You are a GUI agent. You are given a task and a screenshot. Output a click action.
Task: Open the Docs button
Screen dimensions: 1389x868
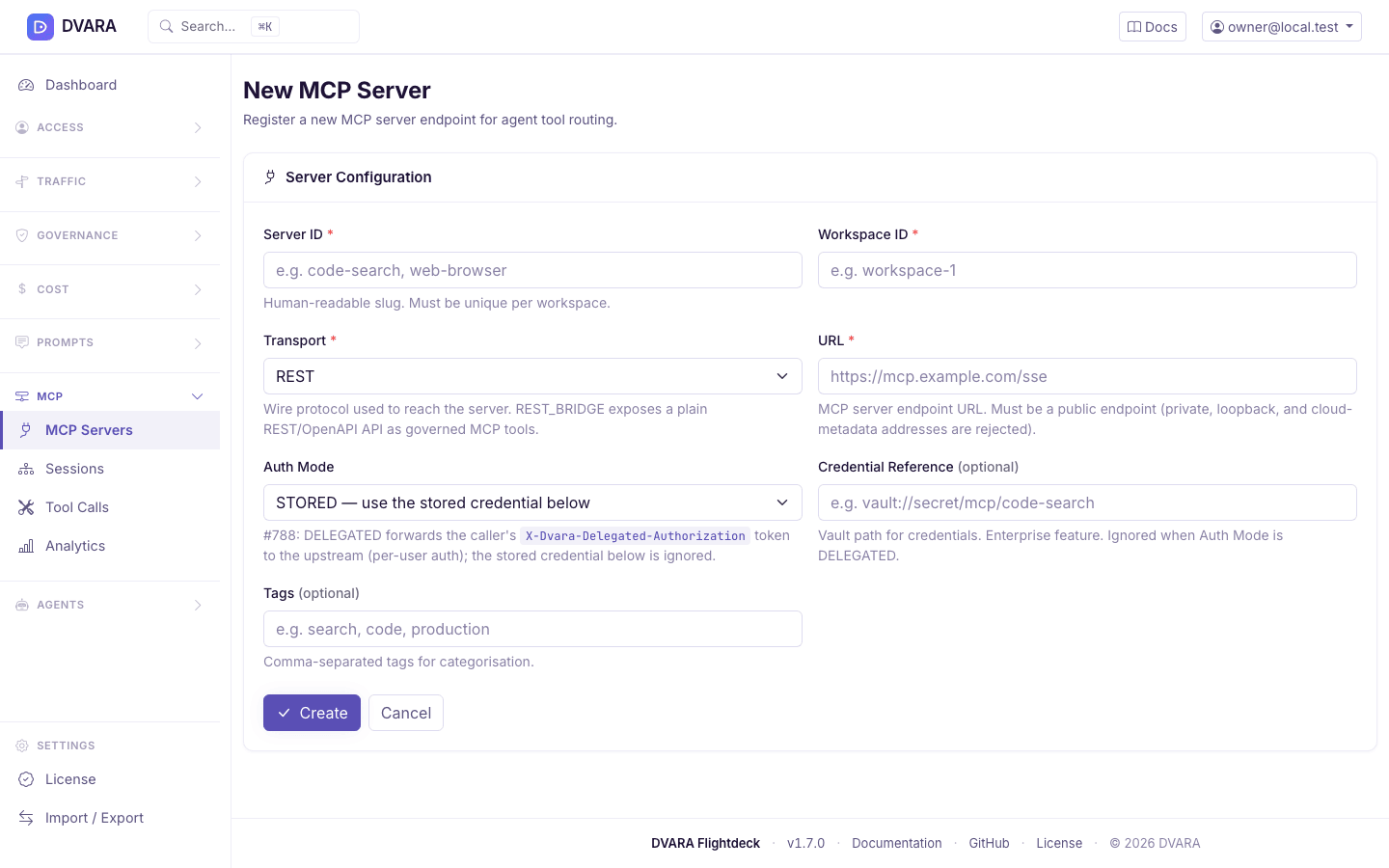click(x=1153, y=27)
